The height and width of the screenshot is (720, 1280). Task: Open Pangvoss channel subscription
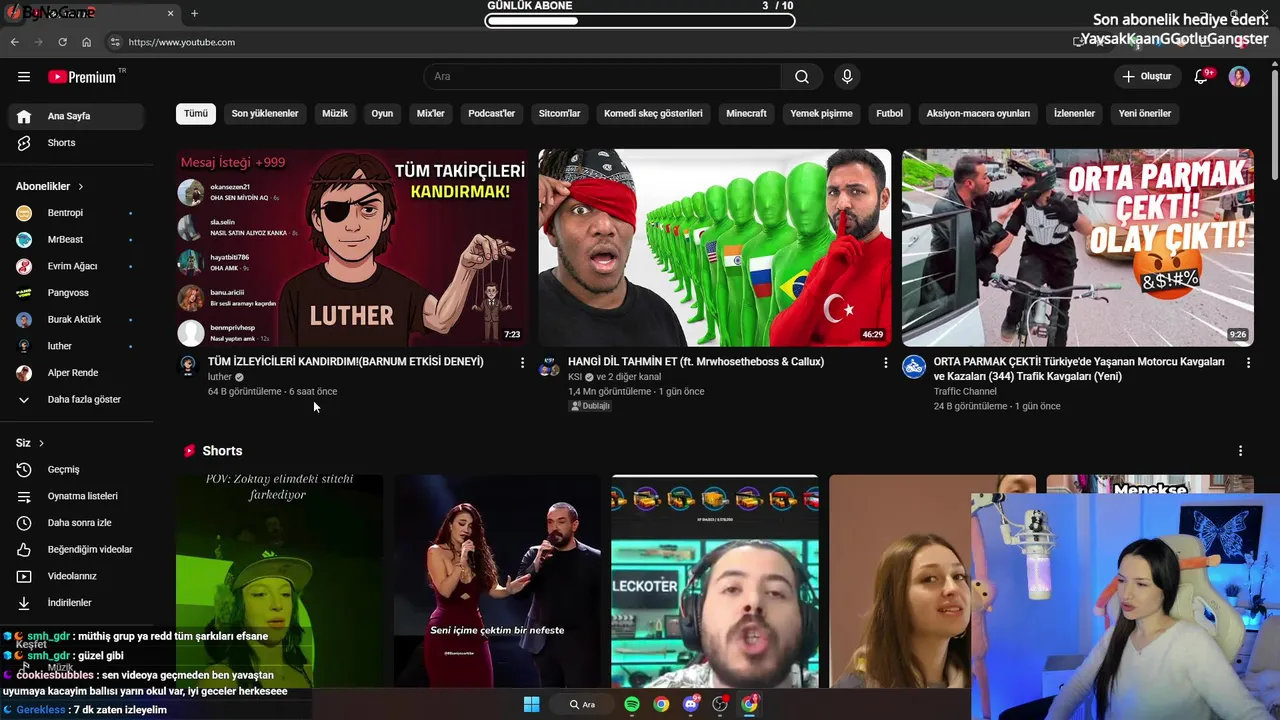click(x=76, y=293)
